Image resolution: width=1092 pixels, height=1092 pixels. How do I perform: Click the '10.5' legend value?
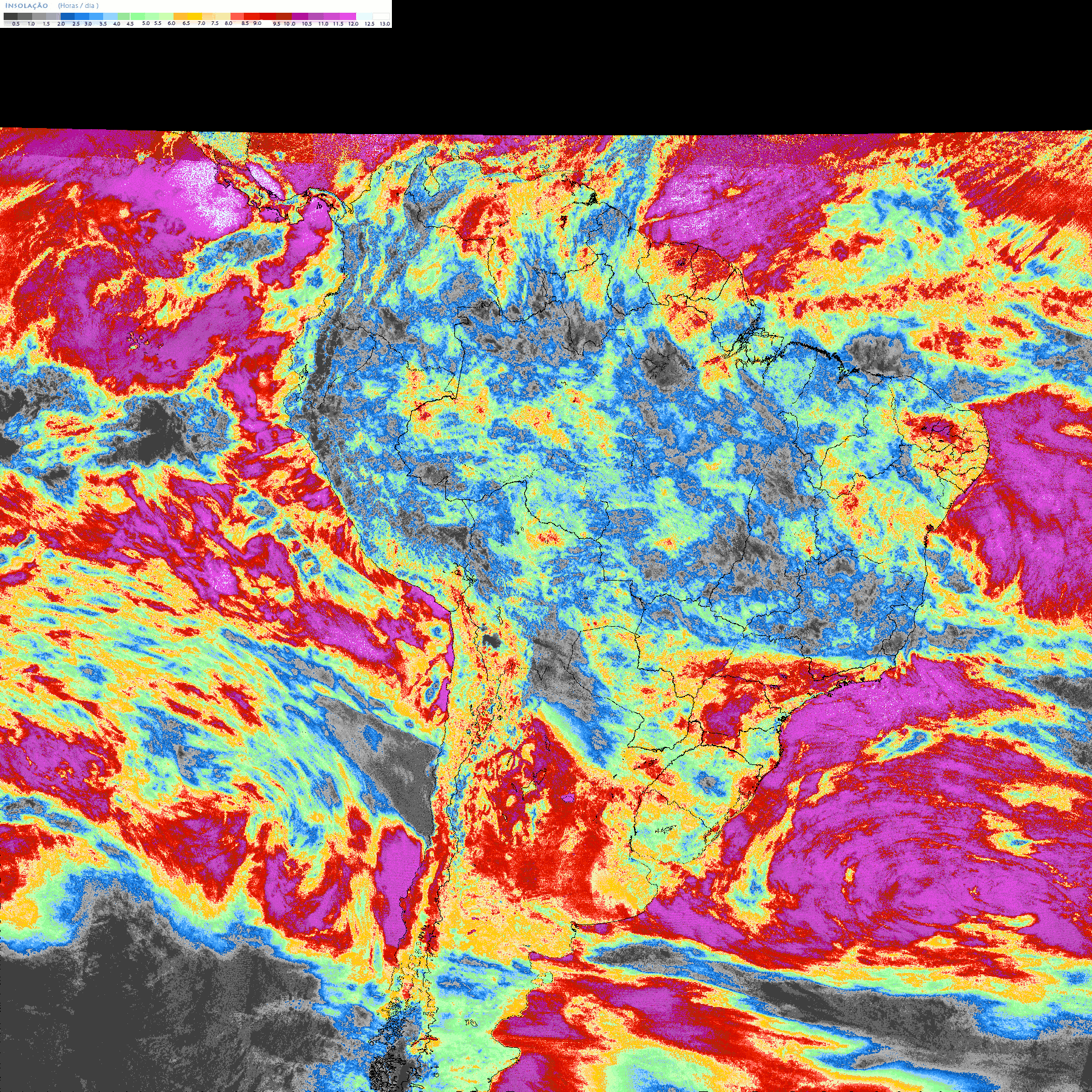click(x=307, y=24)
